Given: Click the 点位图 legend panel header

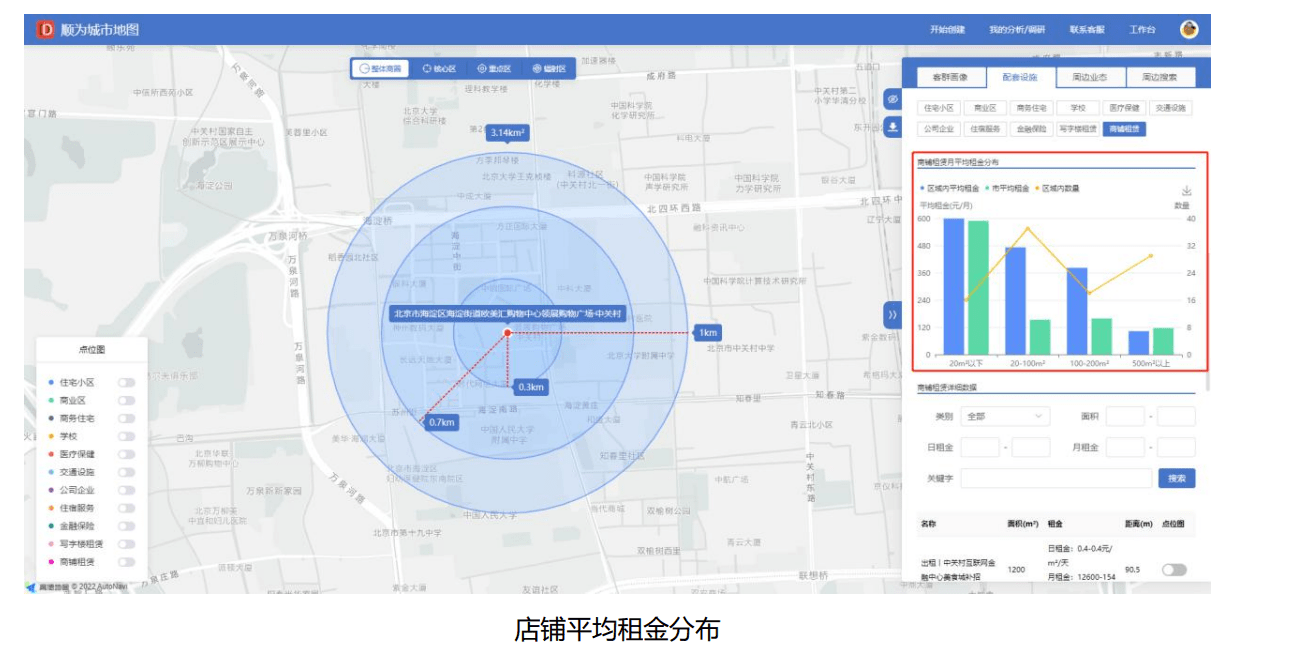Looking at the screenshot, I should (x=91, y=350).
